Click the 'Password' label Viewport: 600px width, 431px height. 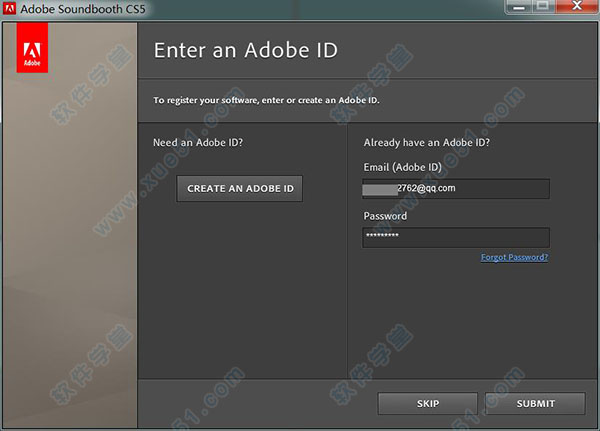pos(385,216)
